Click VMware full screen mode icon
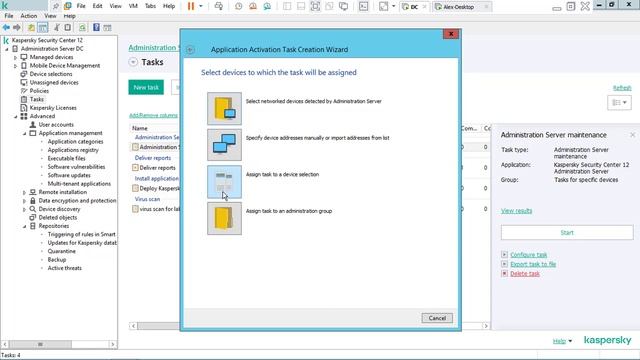Viewport: 640px width, 360px height. click(x=315, y=6)
